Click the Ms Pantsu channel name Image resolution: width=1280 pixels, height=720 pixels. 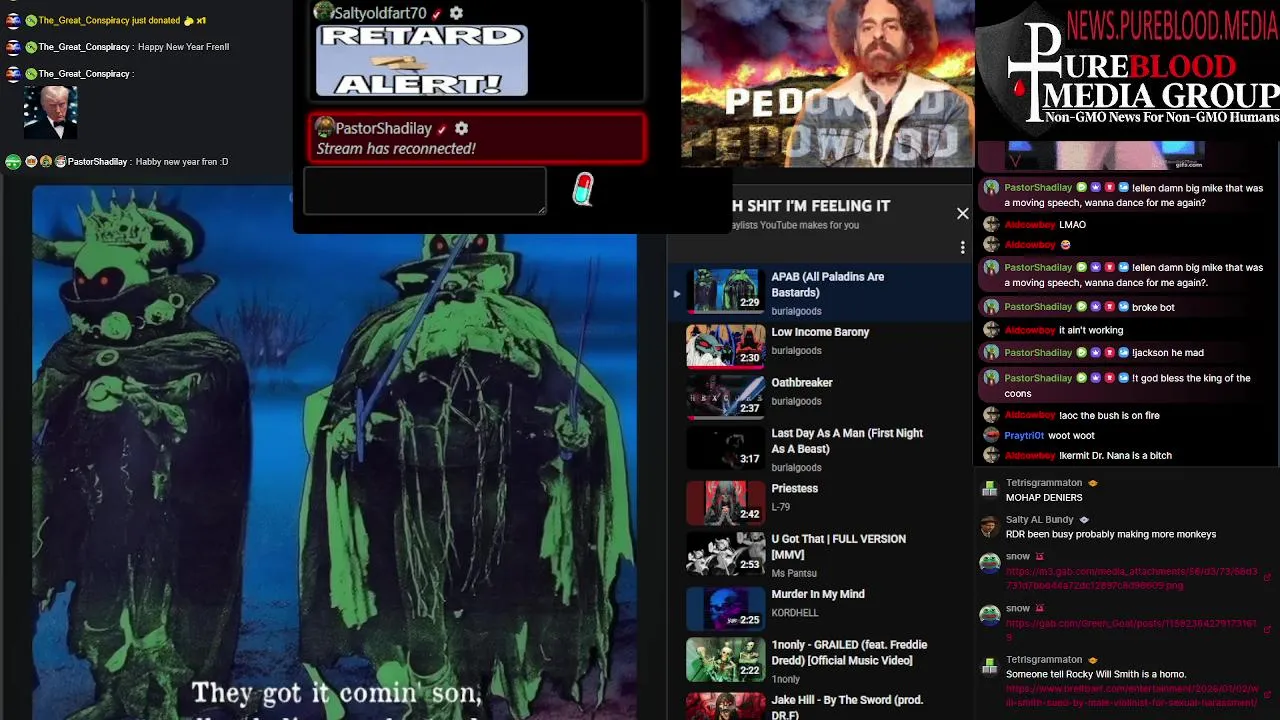[794, 573]
